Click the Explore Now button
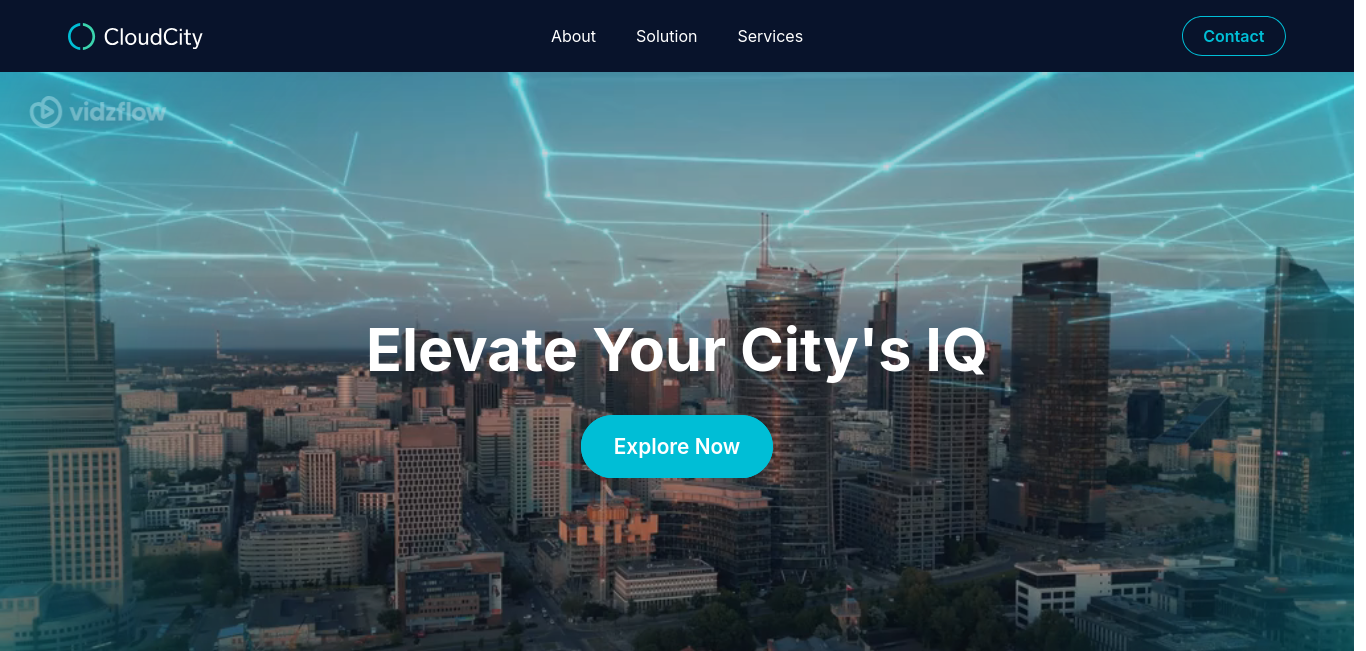The width and height of the screenshot is (1366, 651). [x=677, y=446]
